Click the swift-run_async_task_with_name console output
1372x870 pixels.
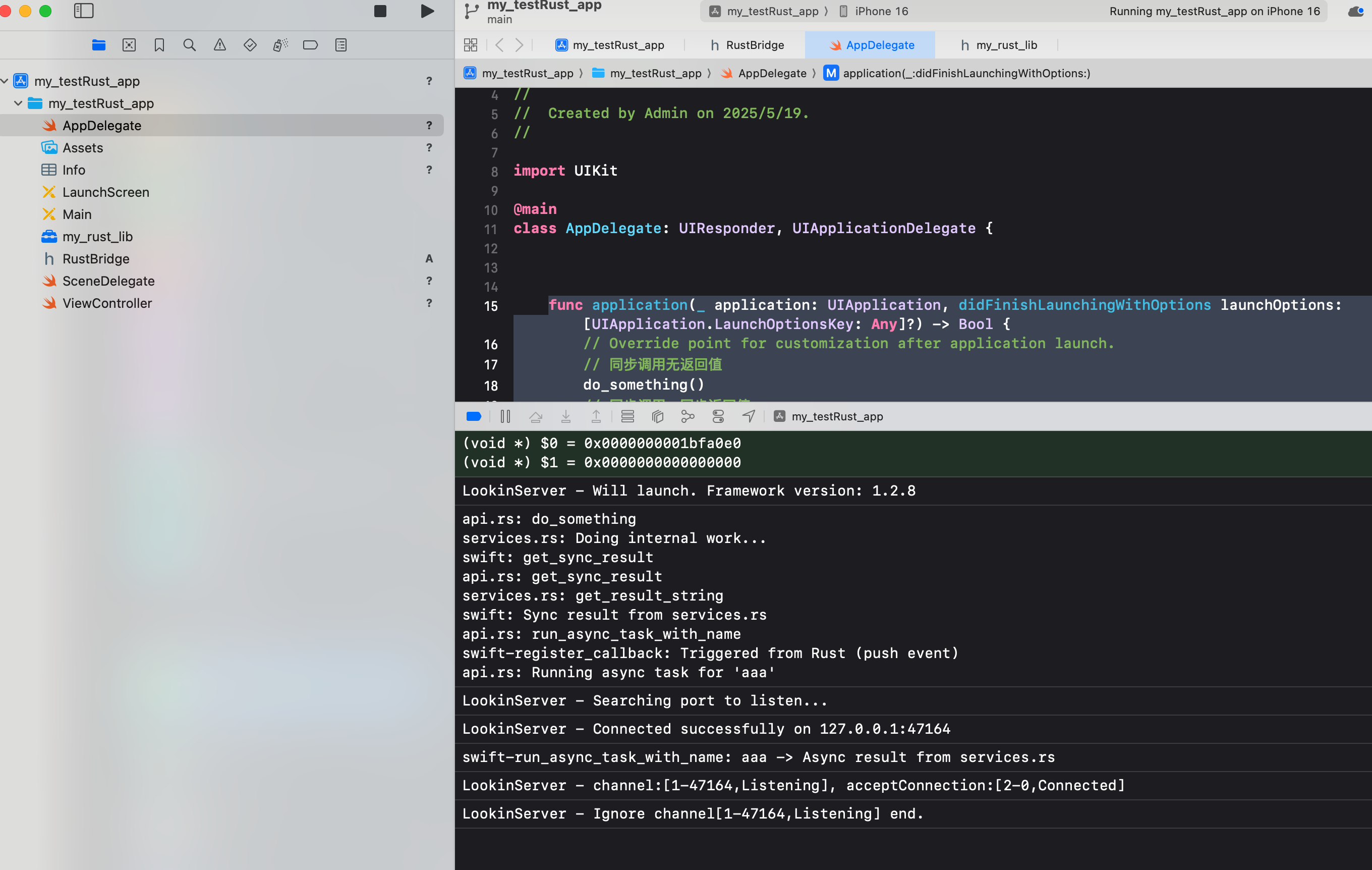758,757
